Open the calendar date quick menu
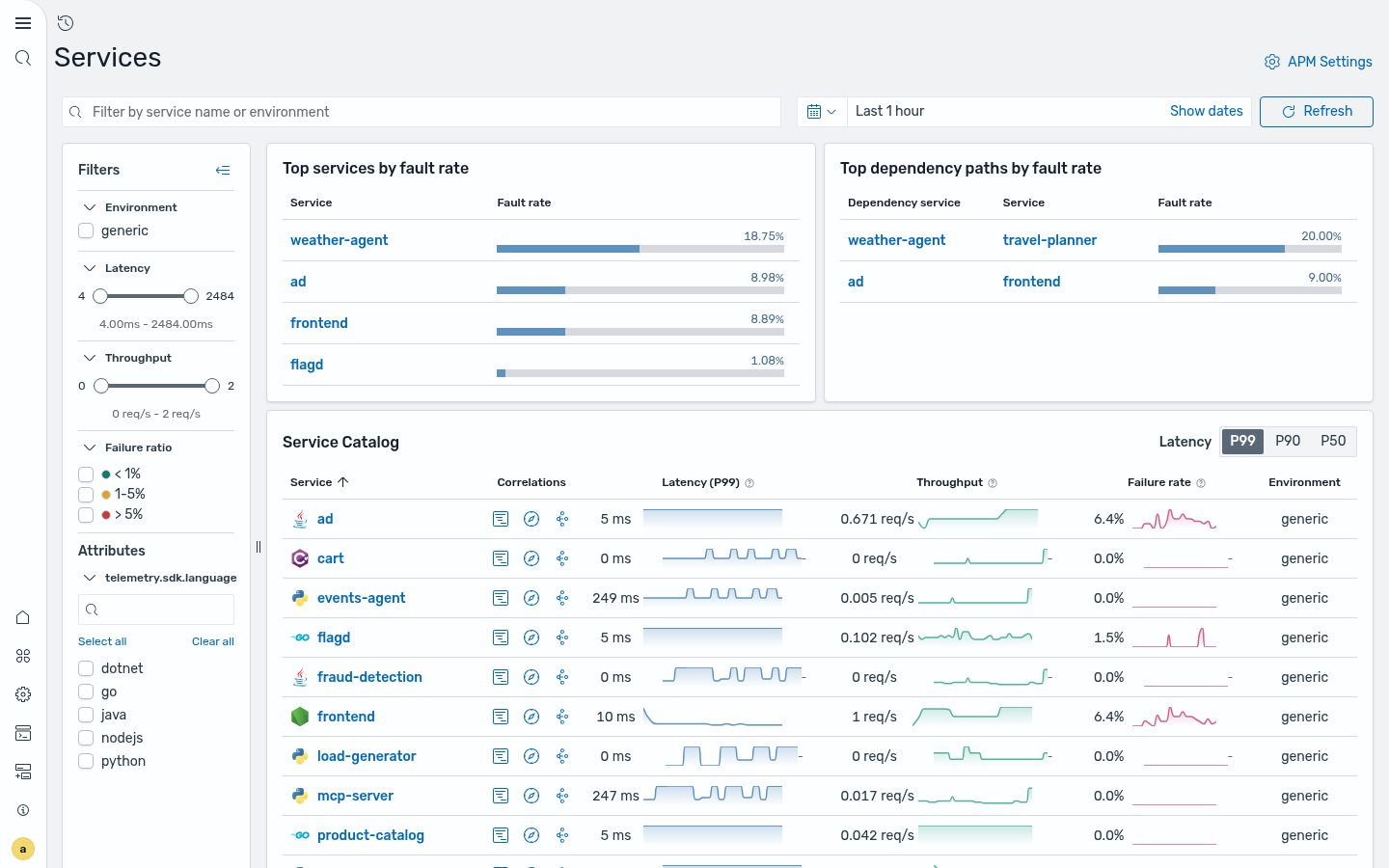The height and width of the screenshot is (868, 1389). 822,111
